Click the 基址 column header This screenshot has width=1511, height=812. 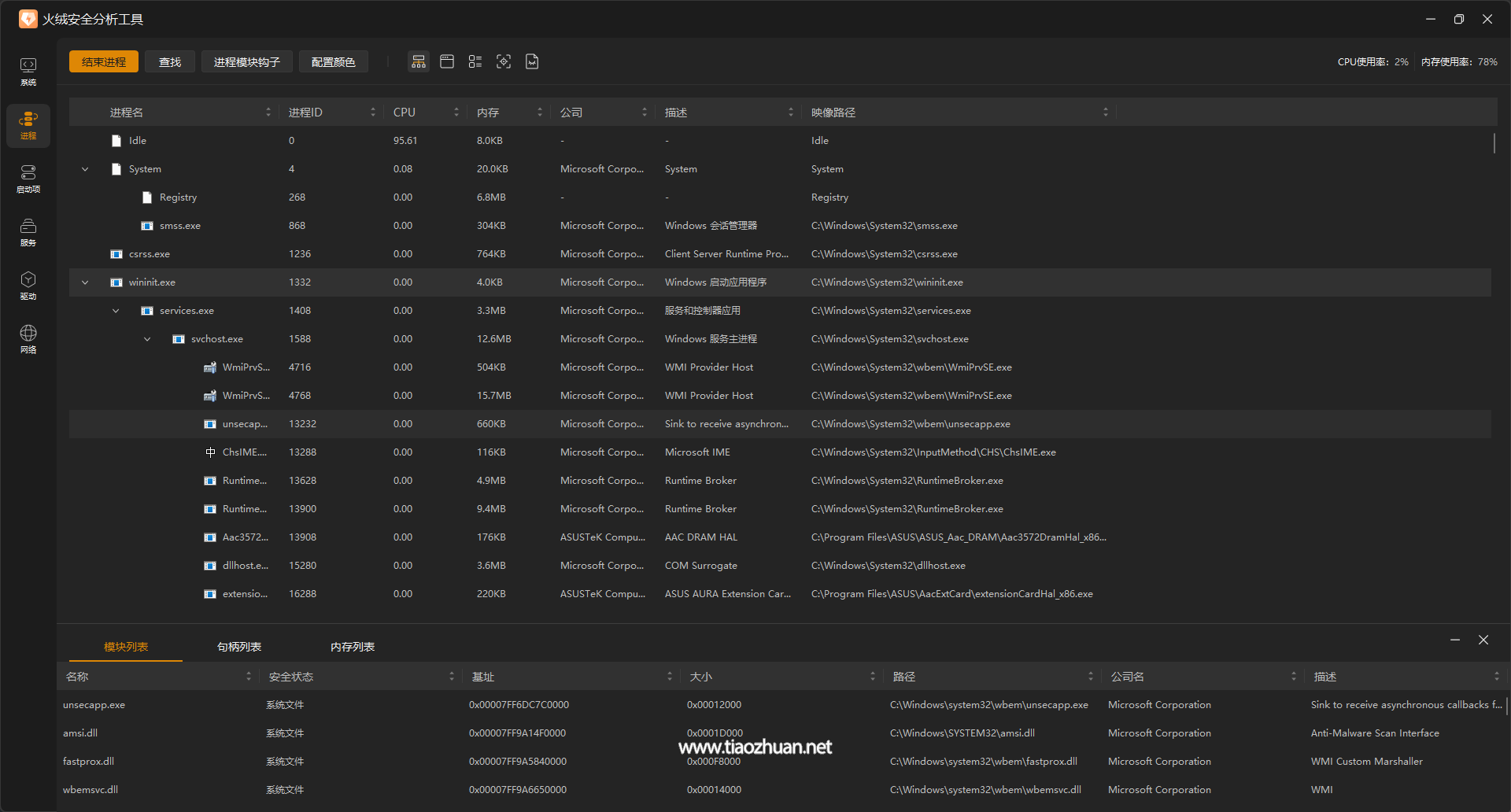pos(571,677)
